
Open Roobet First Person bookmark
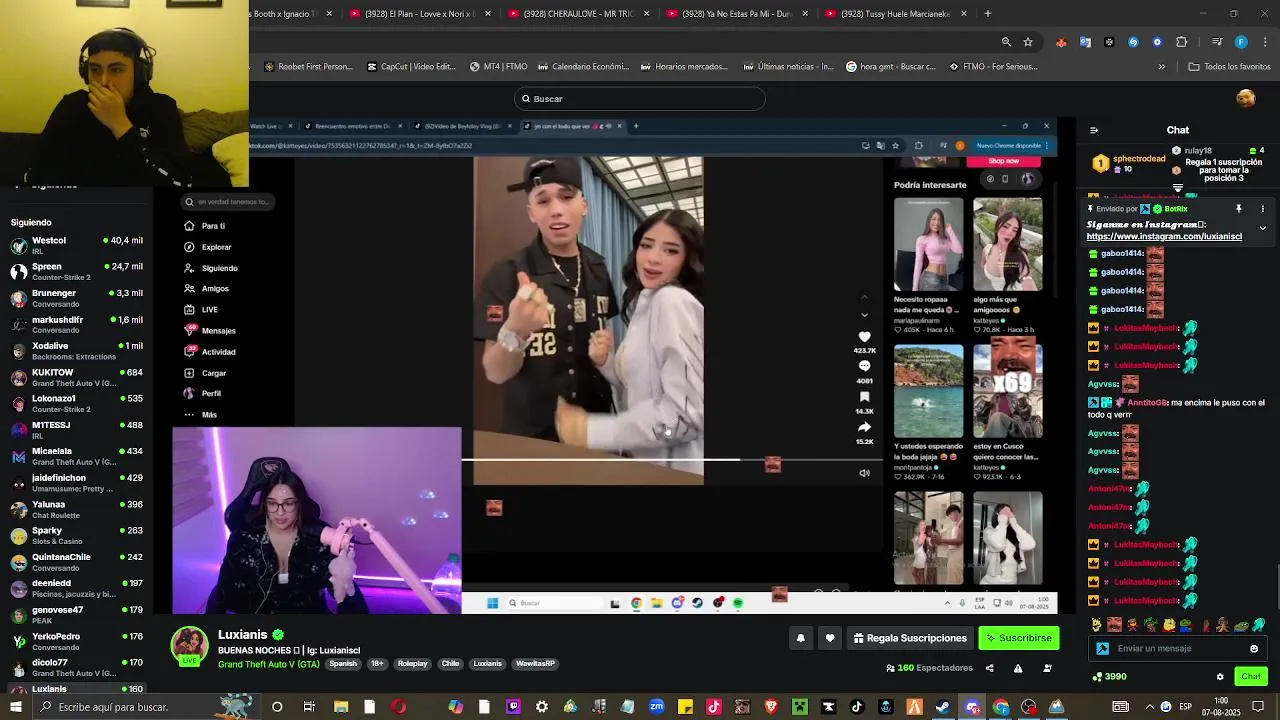pos(308,67)
